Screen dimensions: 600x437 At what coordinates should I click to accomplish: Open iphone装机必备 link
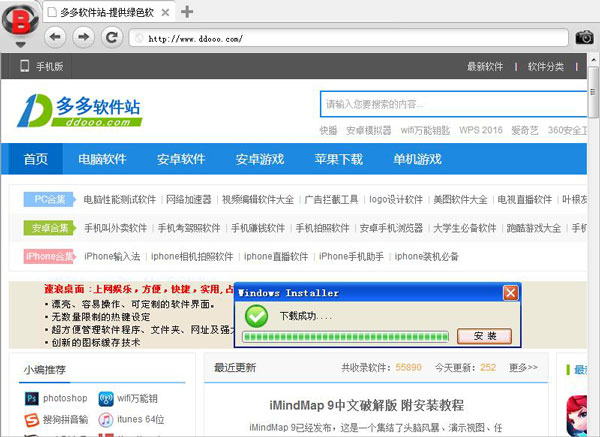426,256
